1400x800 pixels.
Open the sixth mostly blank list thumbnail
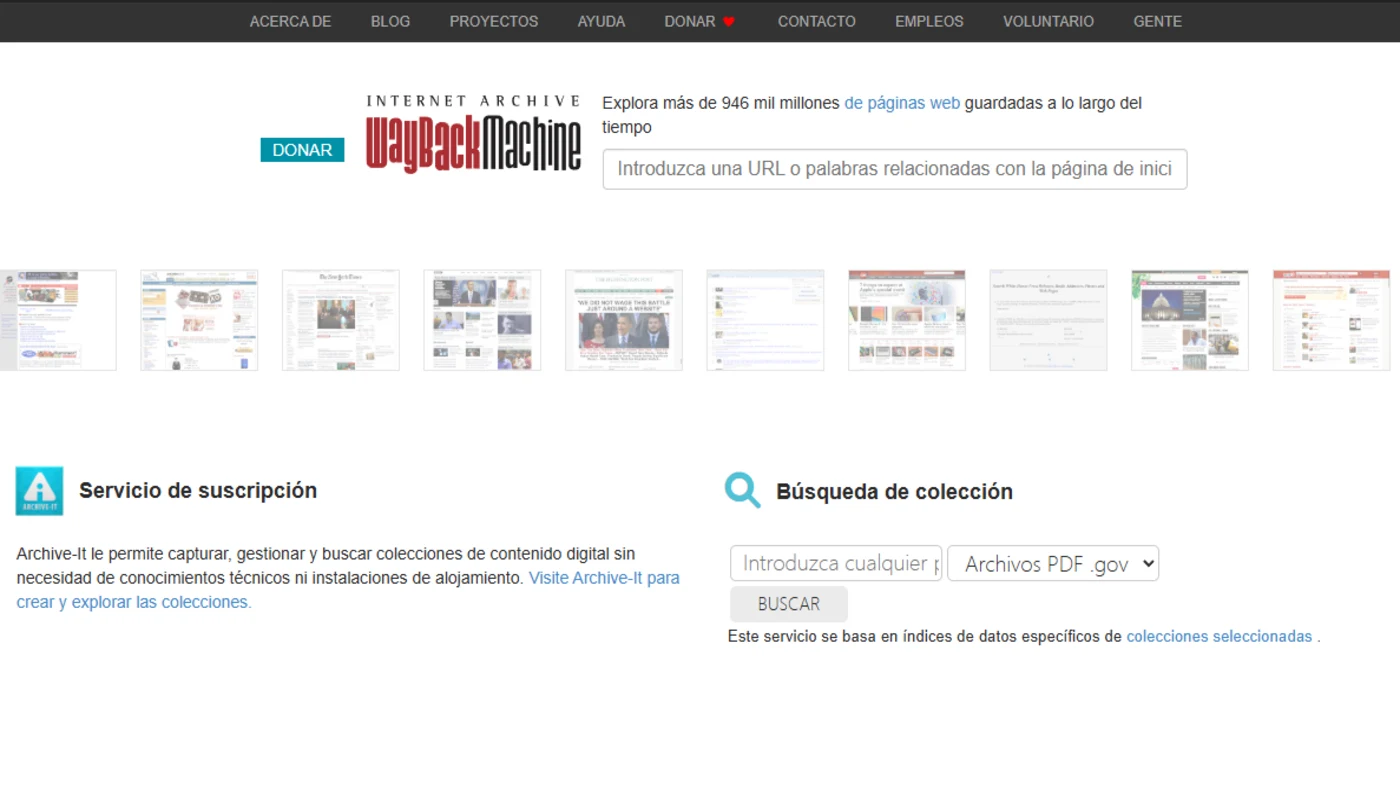[765, 320]
